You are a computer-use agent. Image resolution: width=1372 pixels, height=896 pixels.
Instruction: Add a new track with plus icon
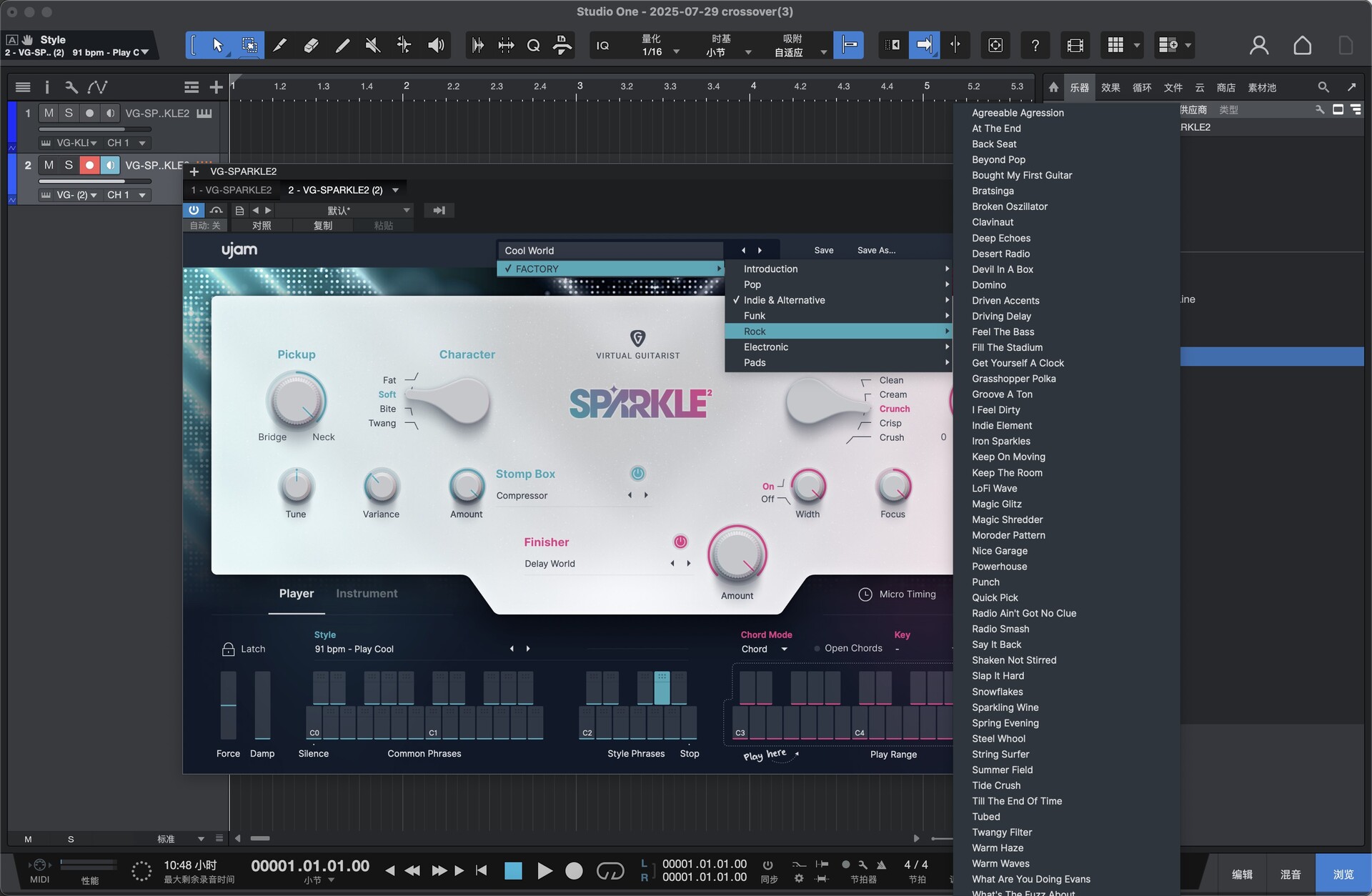(x=216, y=87)
